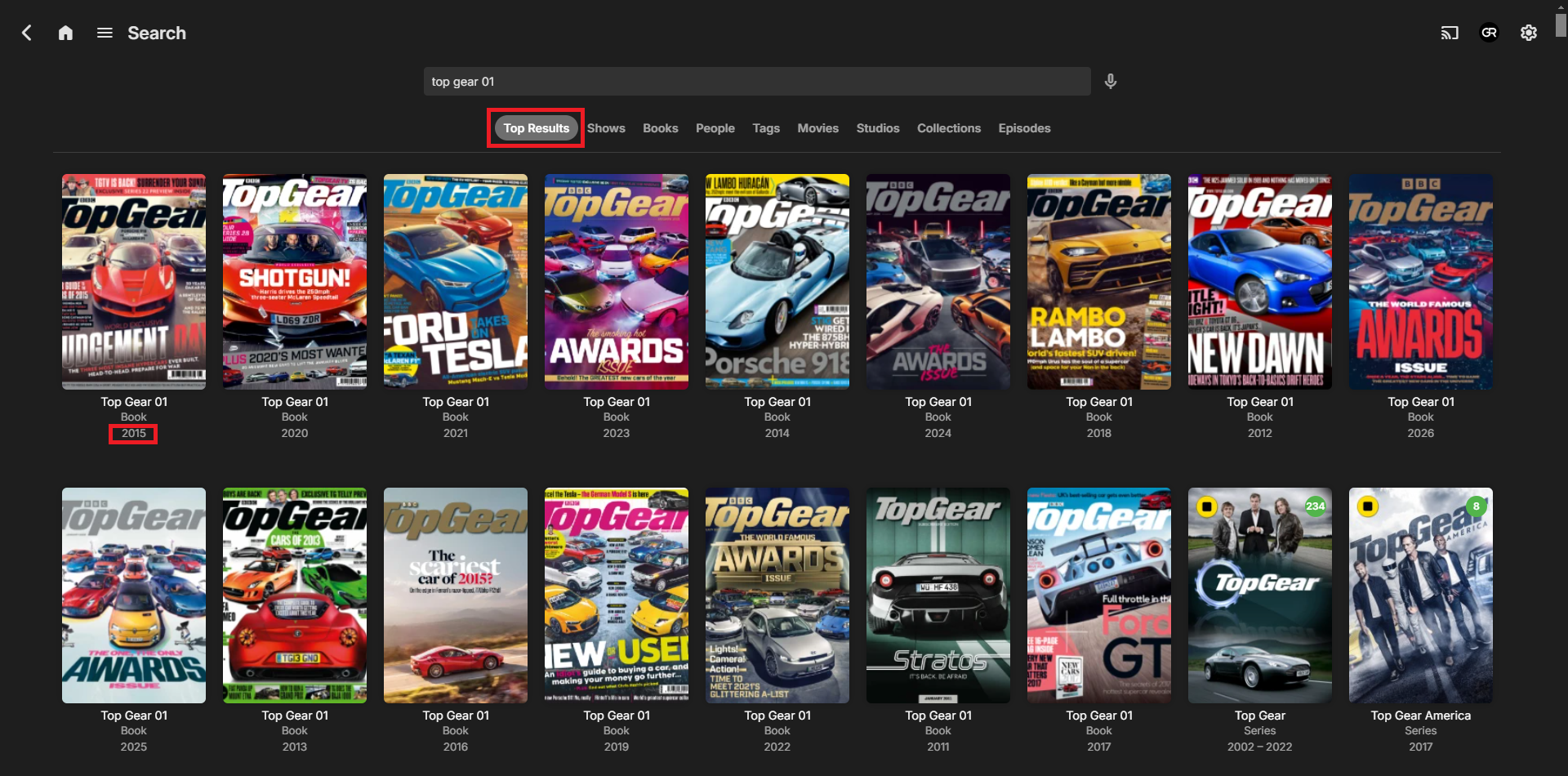Open the settings gear icon
Viewport: 1568px width, 776px height.
pyautogui.click(x=1528, y=33)
